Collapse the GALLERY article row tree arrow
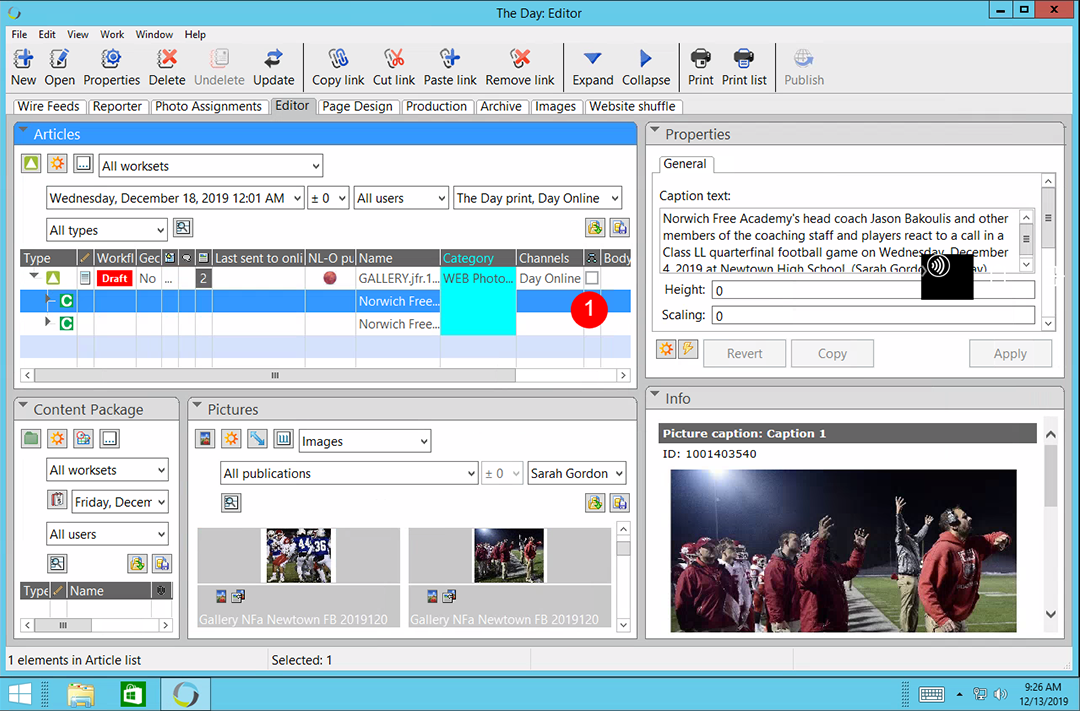 click(34, 276)
